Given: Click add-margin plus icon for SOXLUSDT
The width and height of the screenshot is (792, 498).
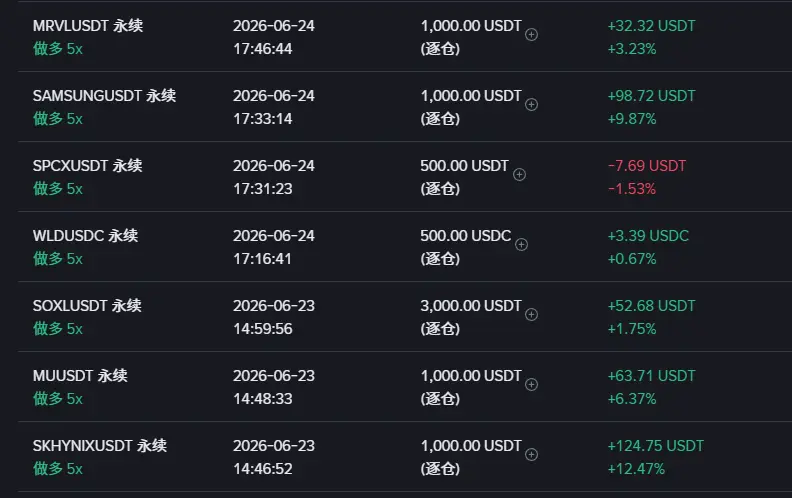Looking at the screenshot, I should 531,315.
